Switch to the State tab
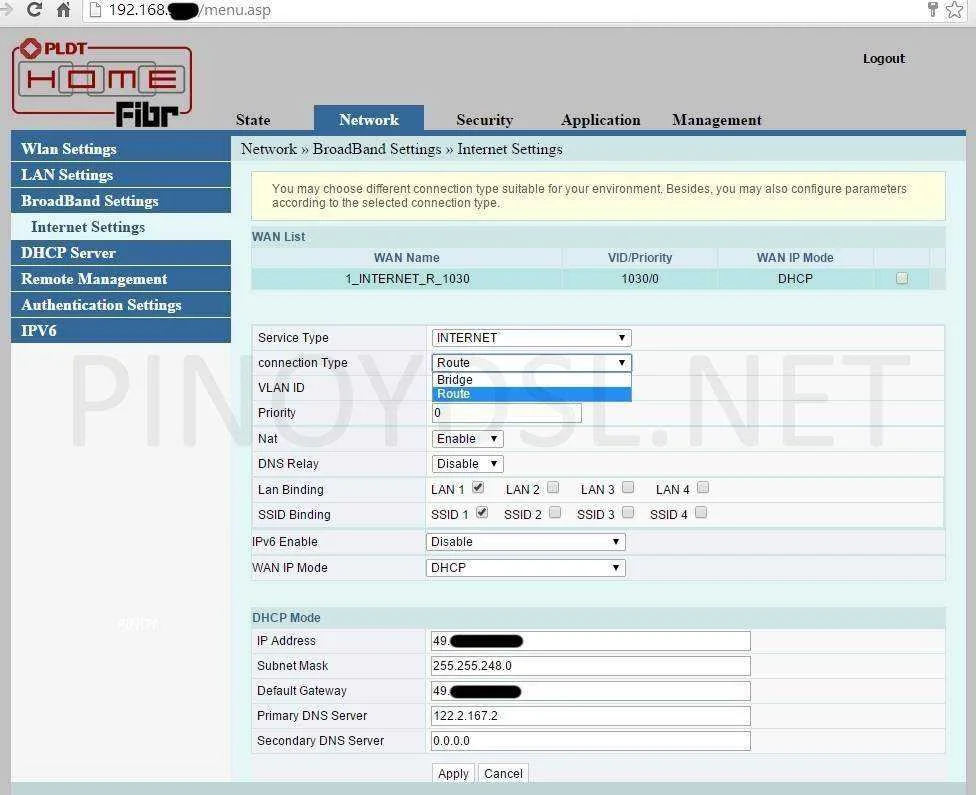The height and width of the screenshot is (795, 976). [253, 120]
